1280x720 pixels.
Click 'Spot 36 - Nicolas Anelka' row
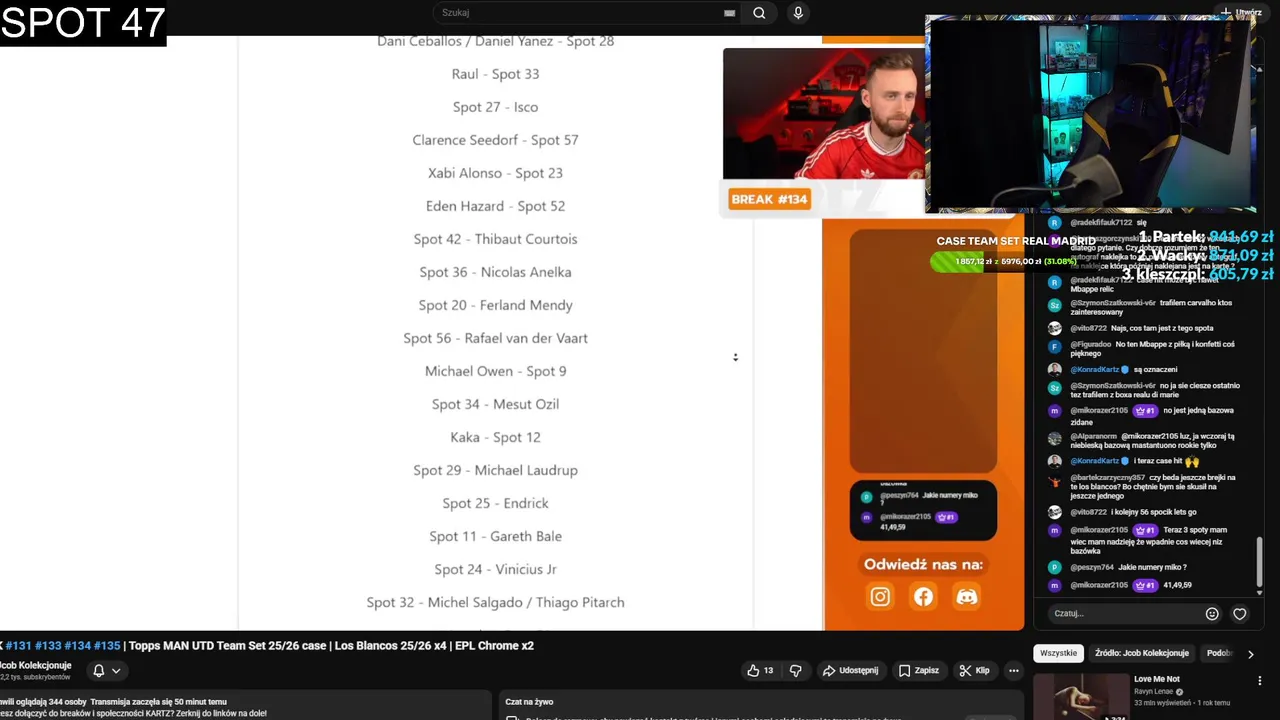pos(495,272)
